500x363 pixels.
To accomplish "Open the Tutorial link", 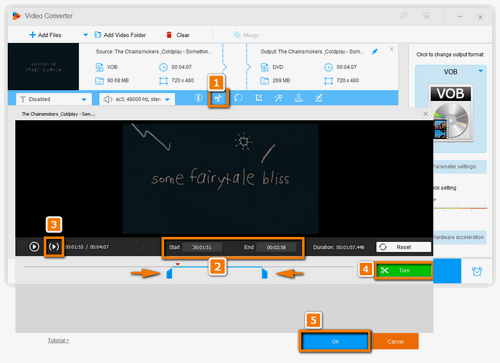I will pyautogui.click(x=58, y=340).
